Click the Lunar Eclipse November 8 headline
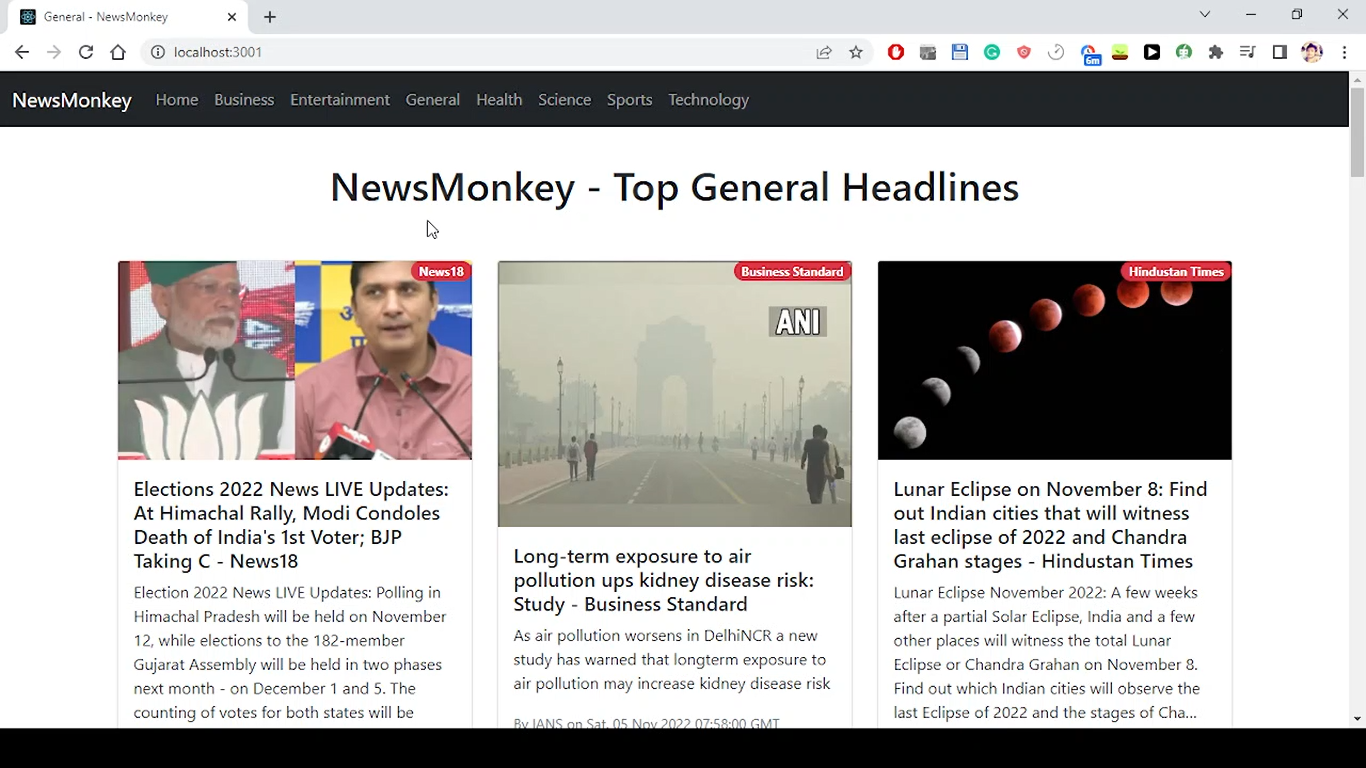The width and height of the screenshot is (1366, 768). pos(1050,525)
